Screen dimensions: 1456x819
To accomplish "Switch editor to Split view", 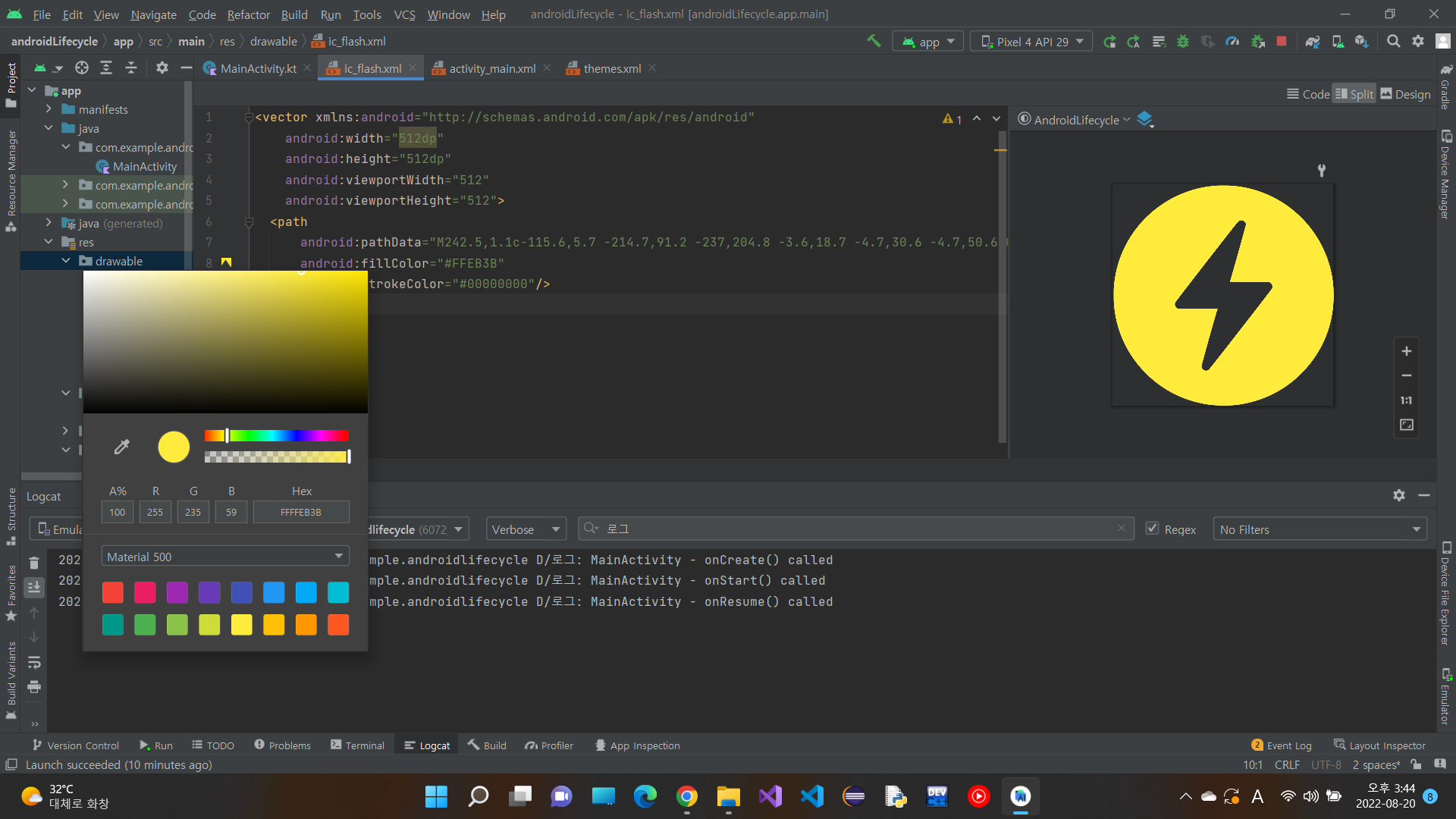I will point(1354,94).
